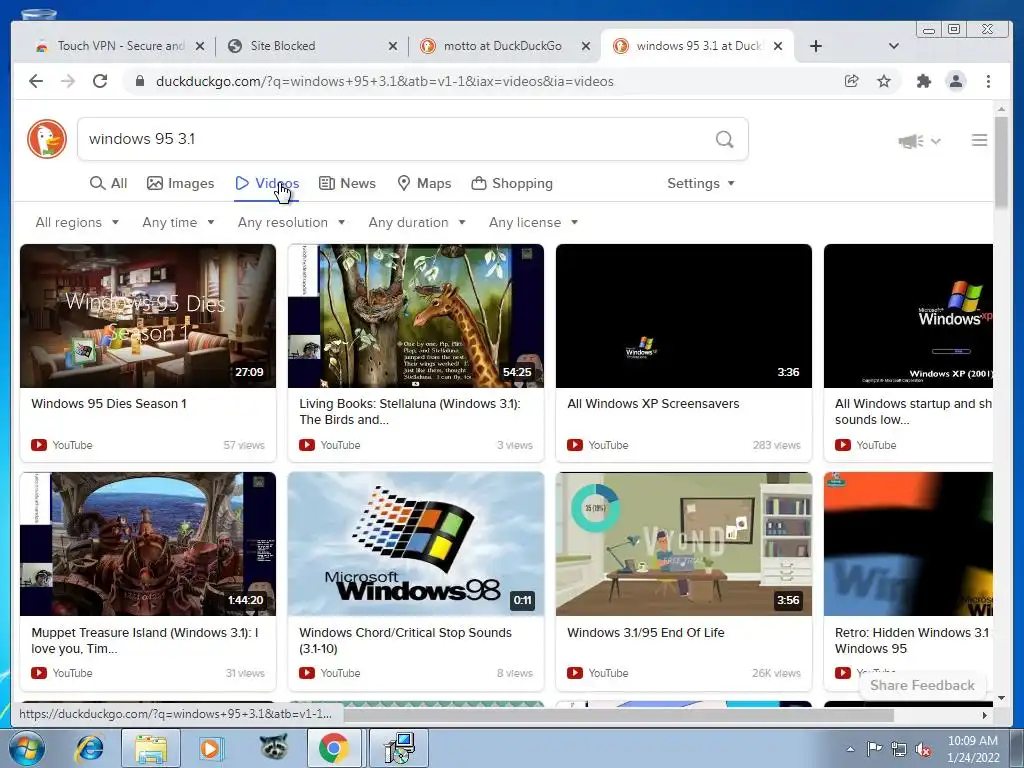Select the Shopping search category
Viewport: 1024px width, 768px height.
tap(512, 184)
